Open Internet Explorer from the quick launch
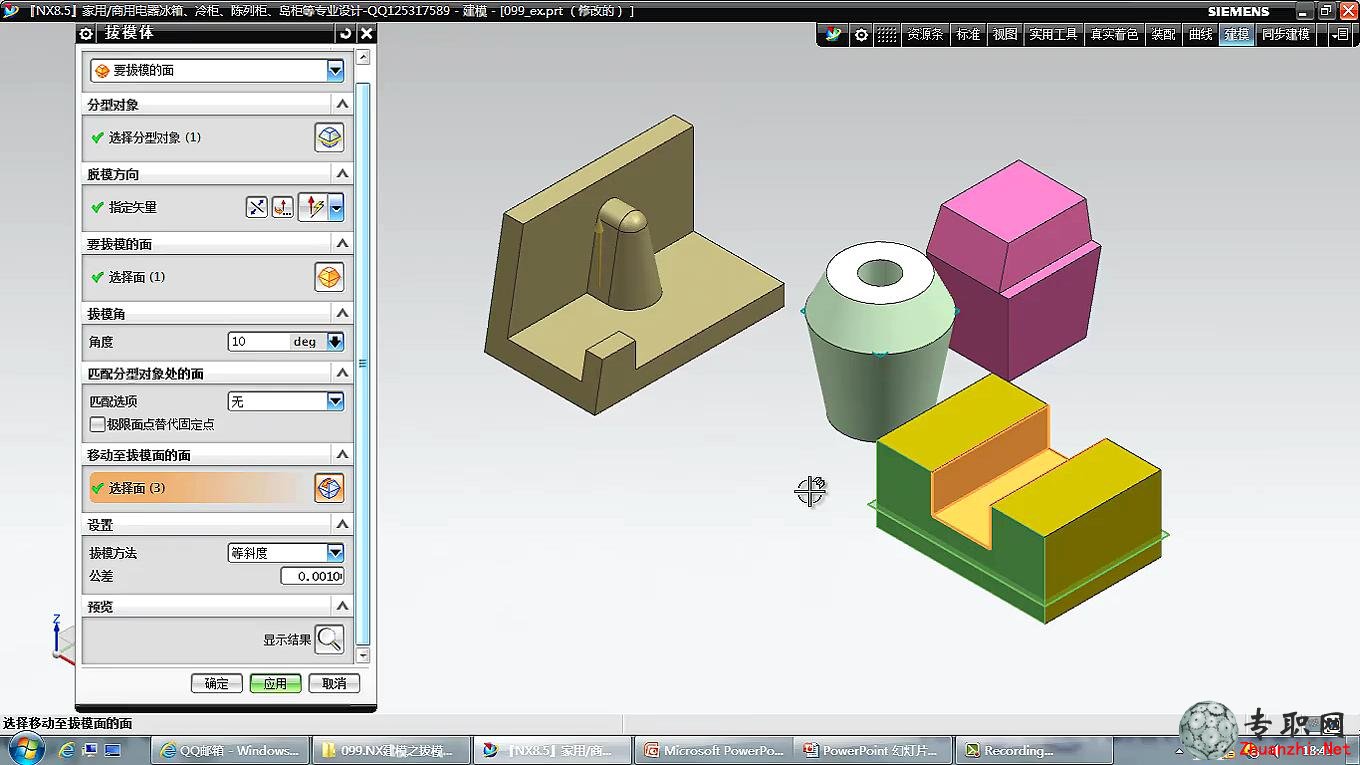Image resolution: width=1360 pixels, height=765 pixels. coord(67,750)
